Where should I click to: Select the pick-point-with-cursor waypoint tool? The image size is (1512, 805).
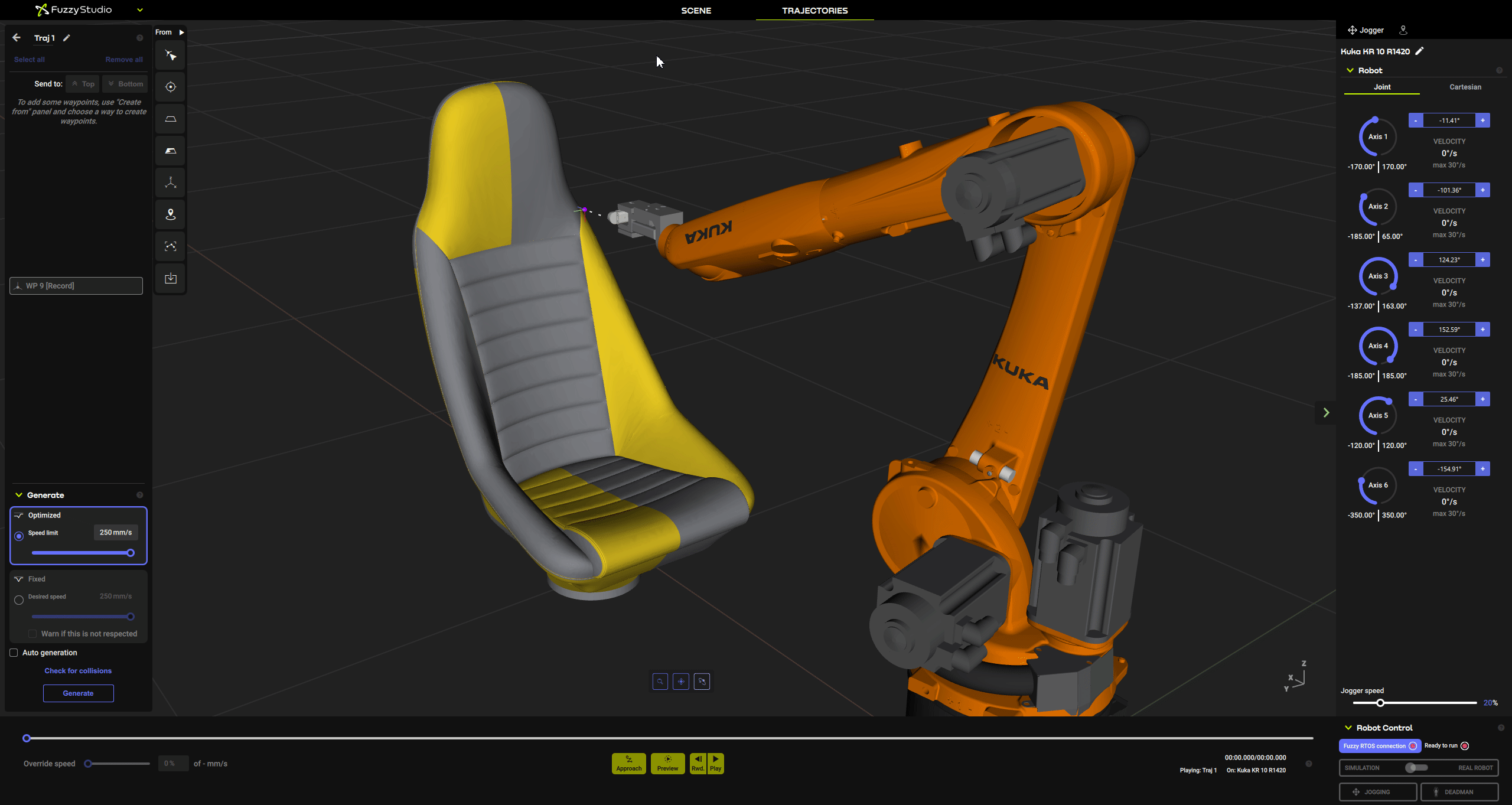(x=171, y=56)
